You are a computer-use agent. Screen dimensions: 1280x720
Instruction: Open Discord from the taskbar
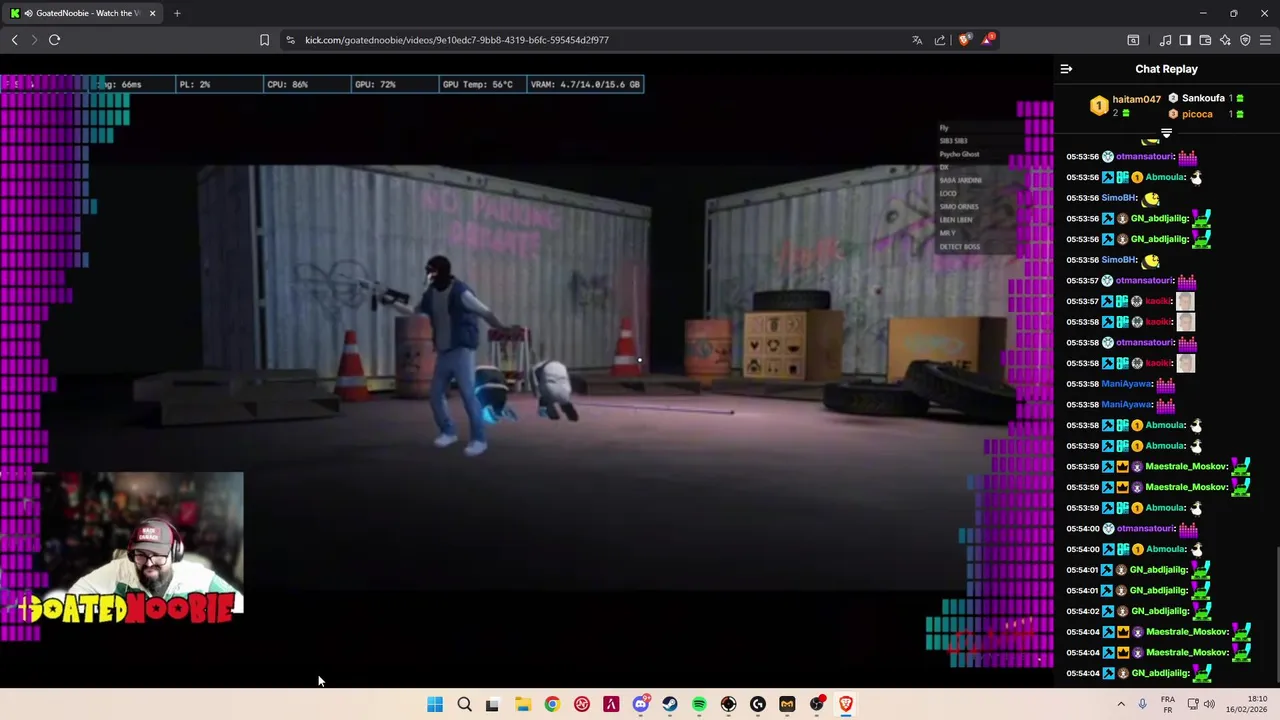pyautogui.click(x=640, y=705)
